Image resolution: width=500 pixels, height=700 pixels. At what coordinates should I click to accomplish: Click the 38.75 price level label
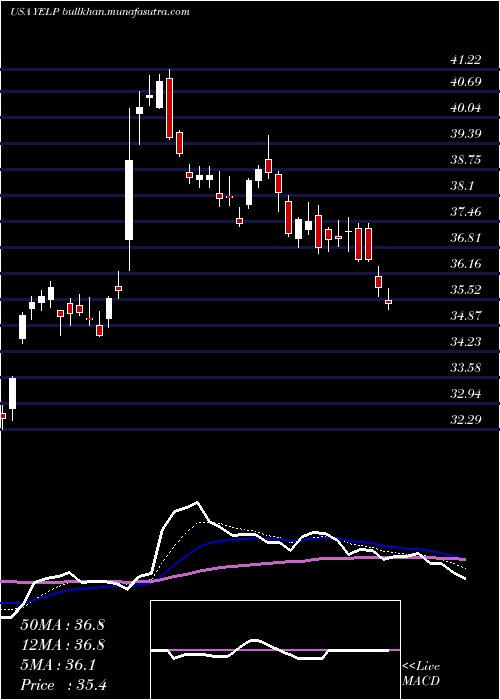[466, 160]
